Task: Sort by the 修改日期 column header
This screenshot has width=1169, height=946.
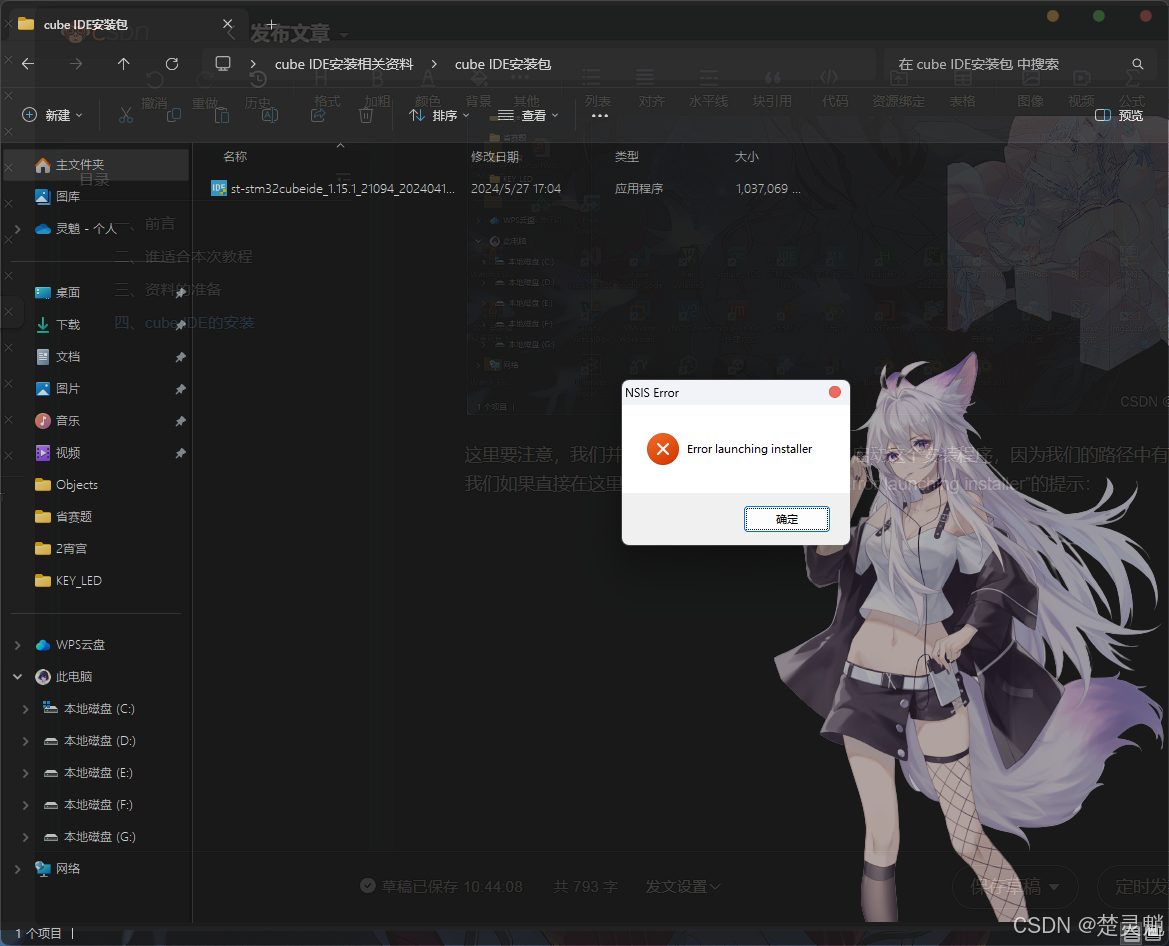Action: [495, 157]
